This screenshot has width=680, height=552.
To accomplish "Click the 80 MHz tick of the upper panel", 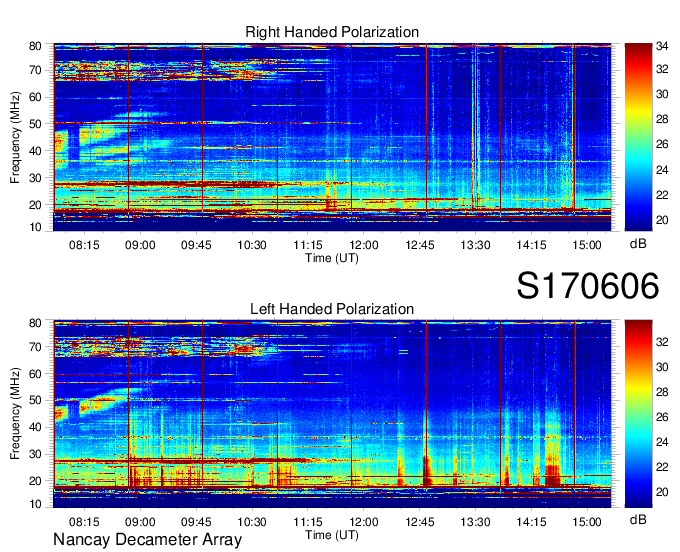I will tap(35, 46).
